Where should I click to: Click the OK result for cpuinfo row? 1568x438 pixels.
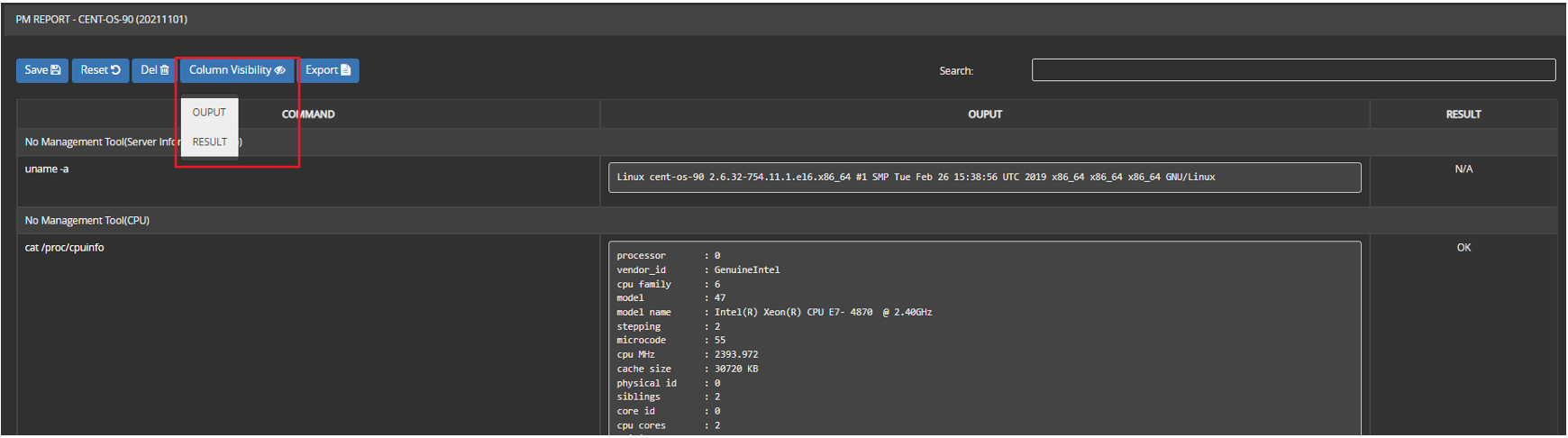[x=1463, y=248]
